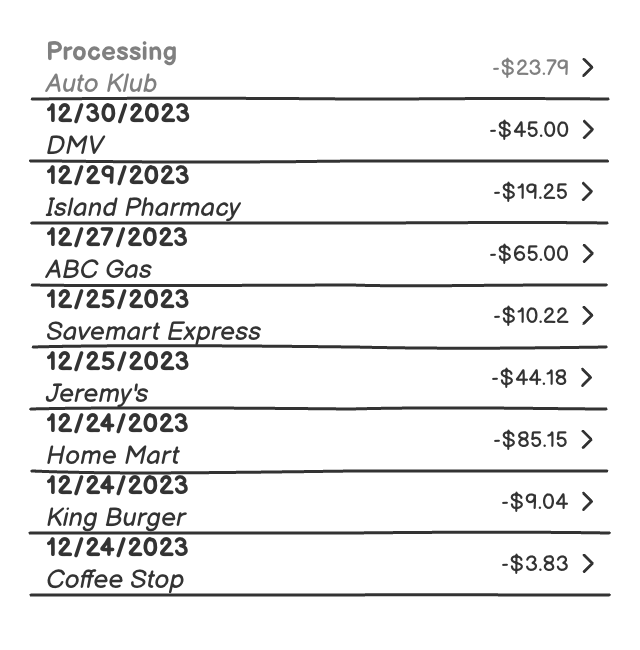The width and height of the screenshot is (640, 650).
Task: Open DMV transaction details arrow
Action: coord(588,129)
